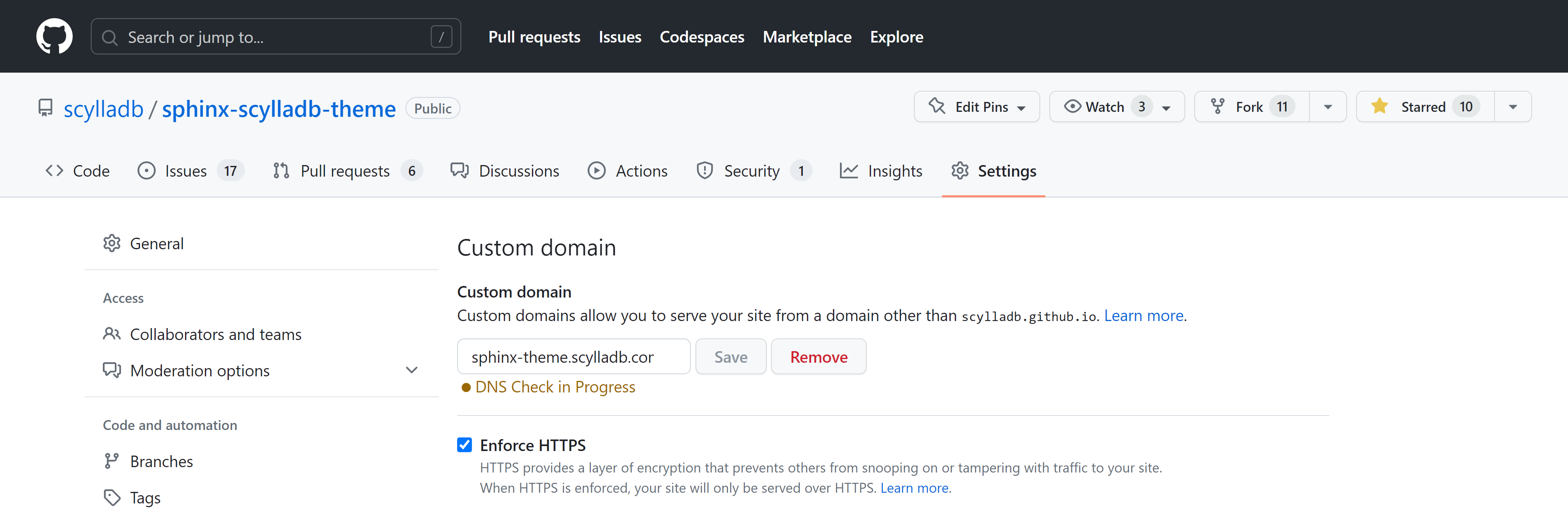Screen dimensions: 1568x515
Task: Open the GitHub home page via octocat logo
Action: (55, 36)
